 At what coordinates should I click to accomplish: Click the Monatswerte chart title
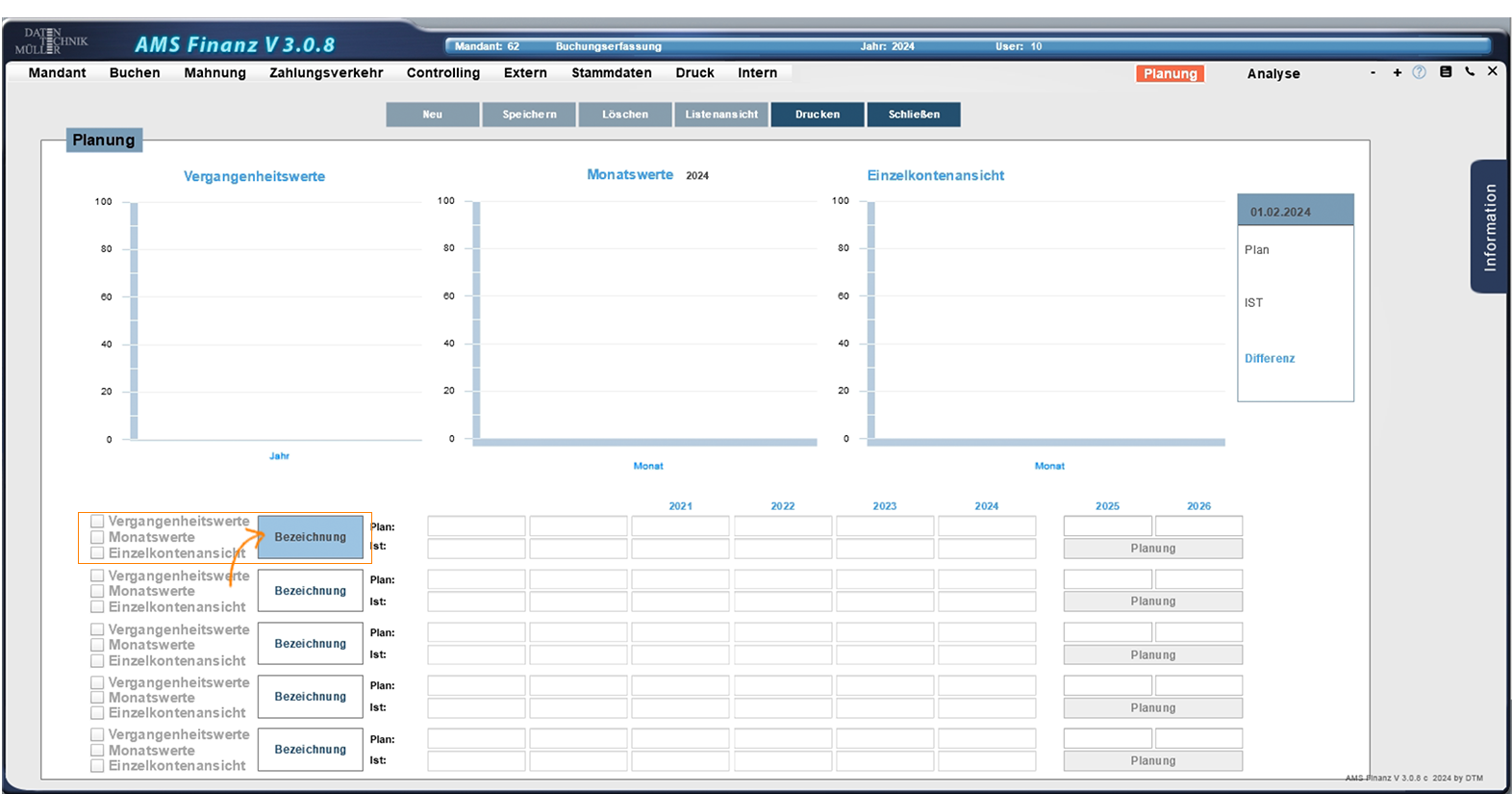click(630, 175)
